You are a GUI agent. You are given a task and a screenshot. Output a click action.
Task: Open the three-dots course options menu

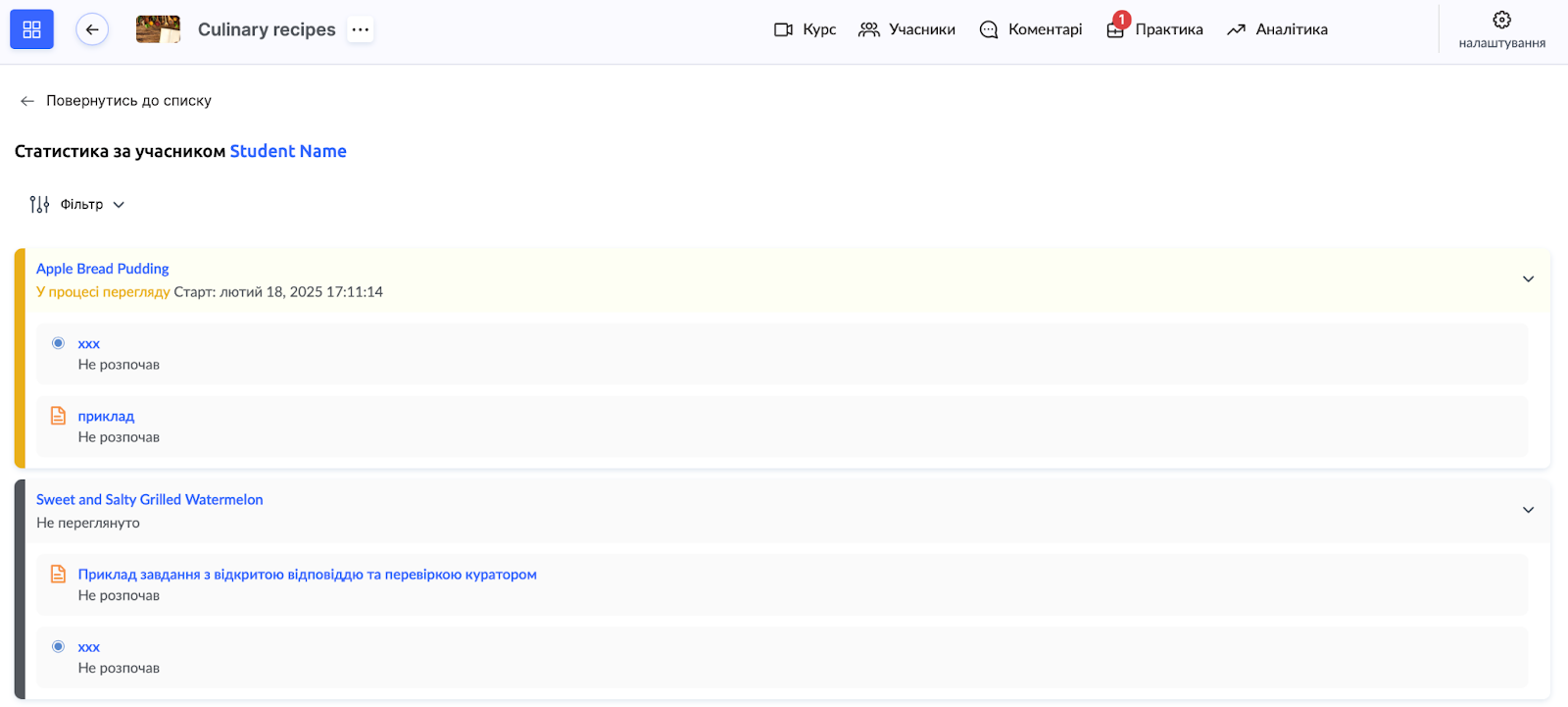[361, 29]
